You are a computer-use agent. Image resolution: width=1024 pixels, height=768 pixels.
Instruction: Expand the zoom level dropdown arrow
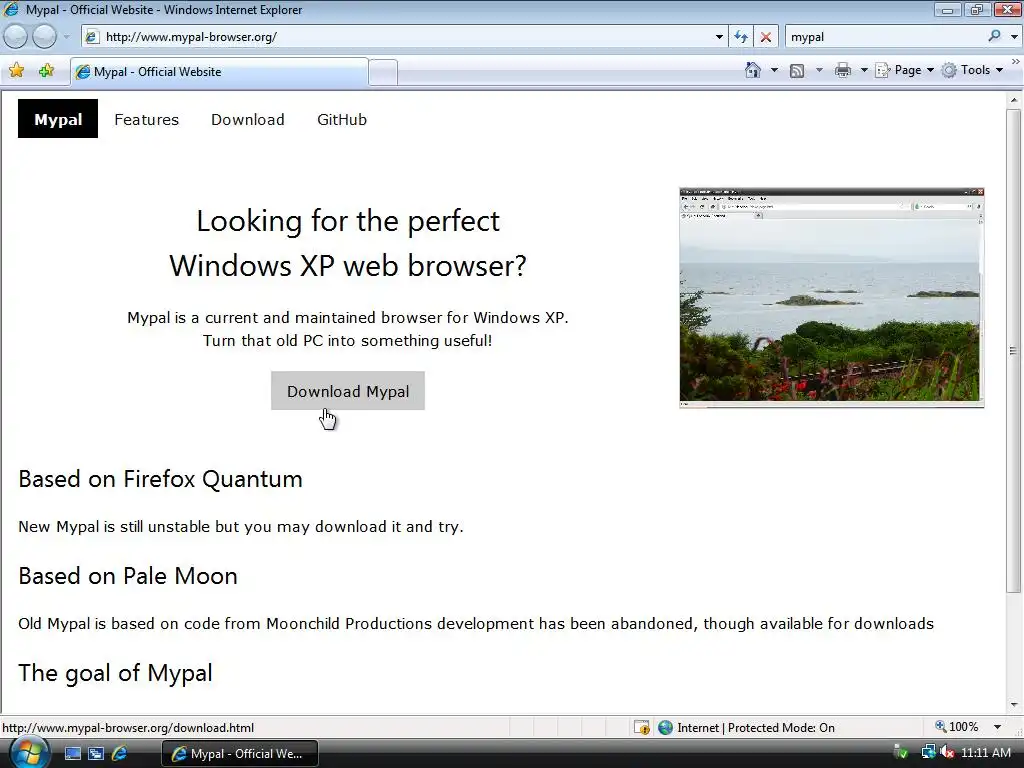(x=997, y=727)
